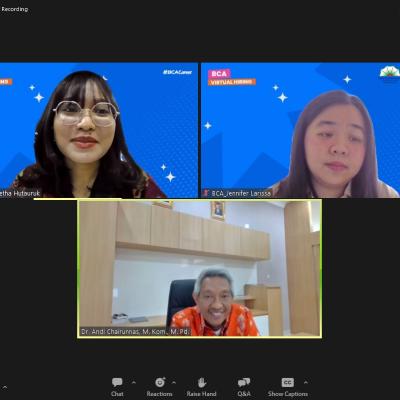The width and height of the screenshot is (400, 400).
Task: Expand the caret at bottom-left of toolbar
Action: tap(5, 387)
